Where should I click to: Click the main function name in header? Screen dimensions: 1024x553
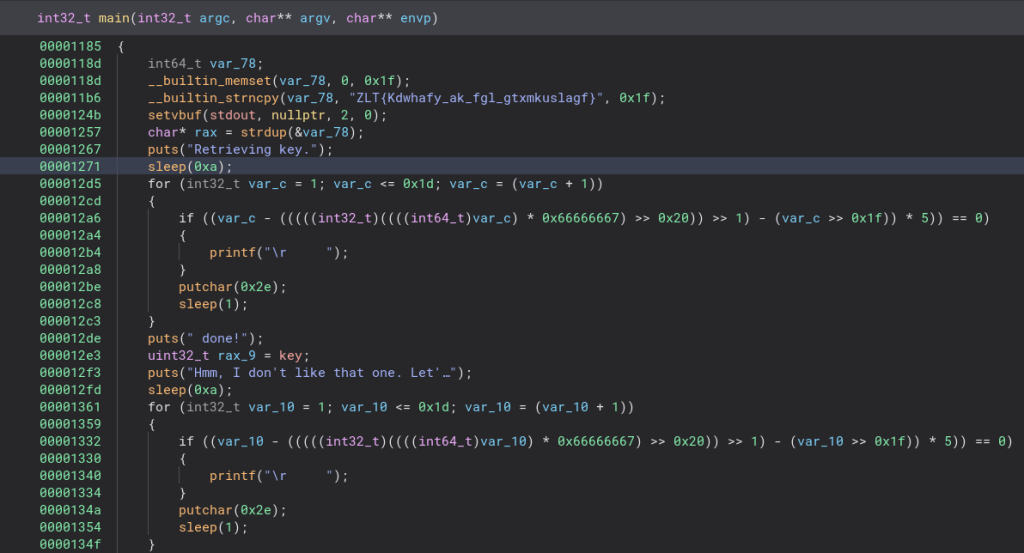click(x=112, y=19)
